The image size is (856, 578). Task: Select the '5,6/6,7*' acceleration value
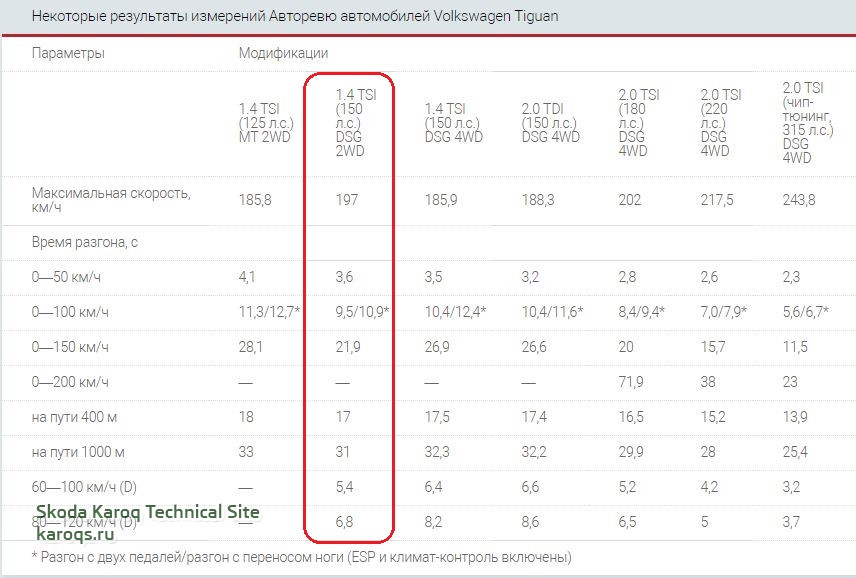[x=806, y=312]
